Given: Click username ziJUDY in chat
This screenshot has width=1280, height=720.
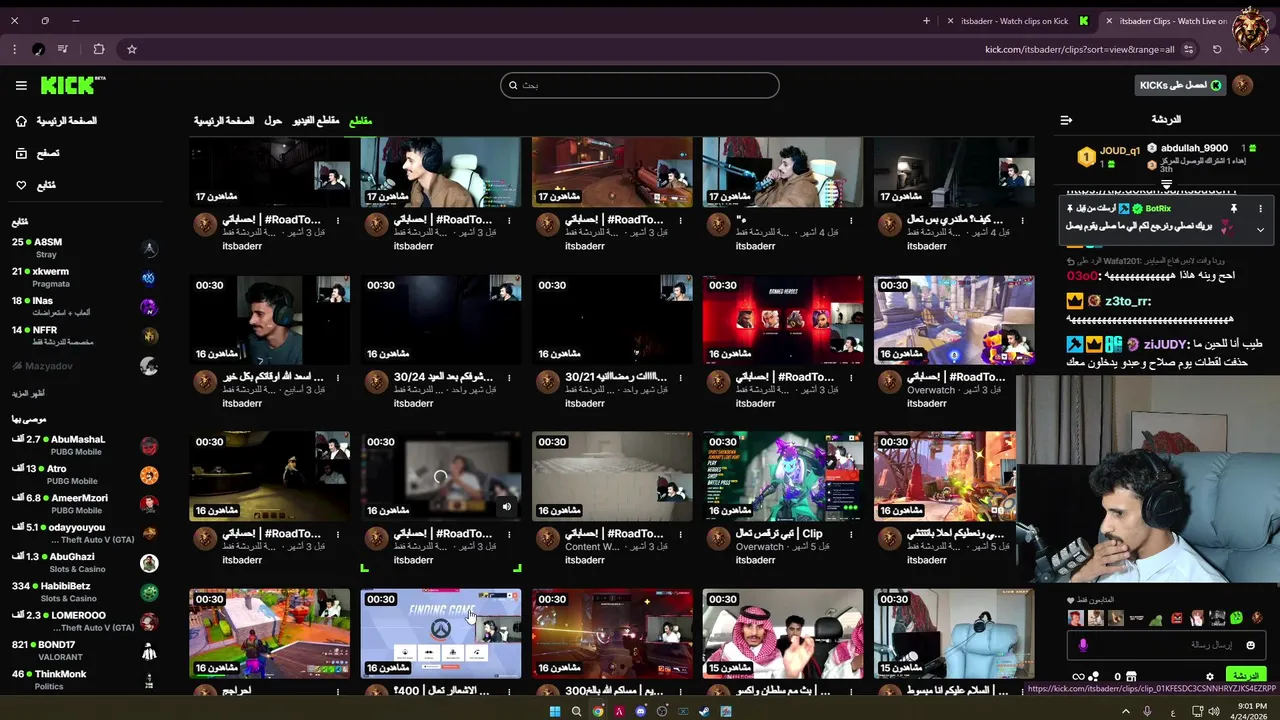Looking at the screenshot, I should click(x=1166, y=344).
